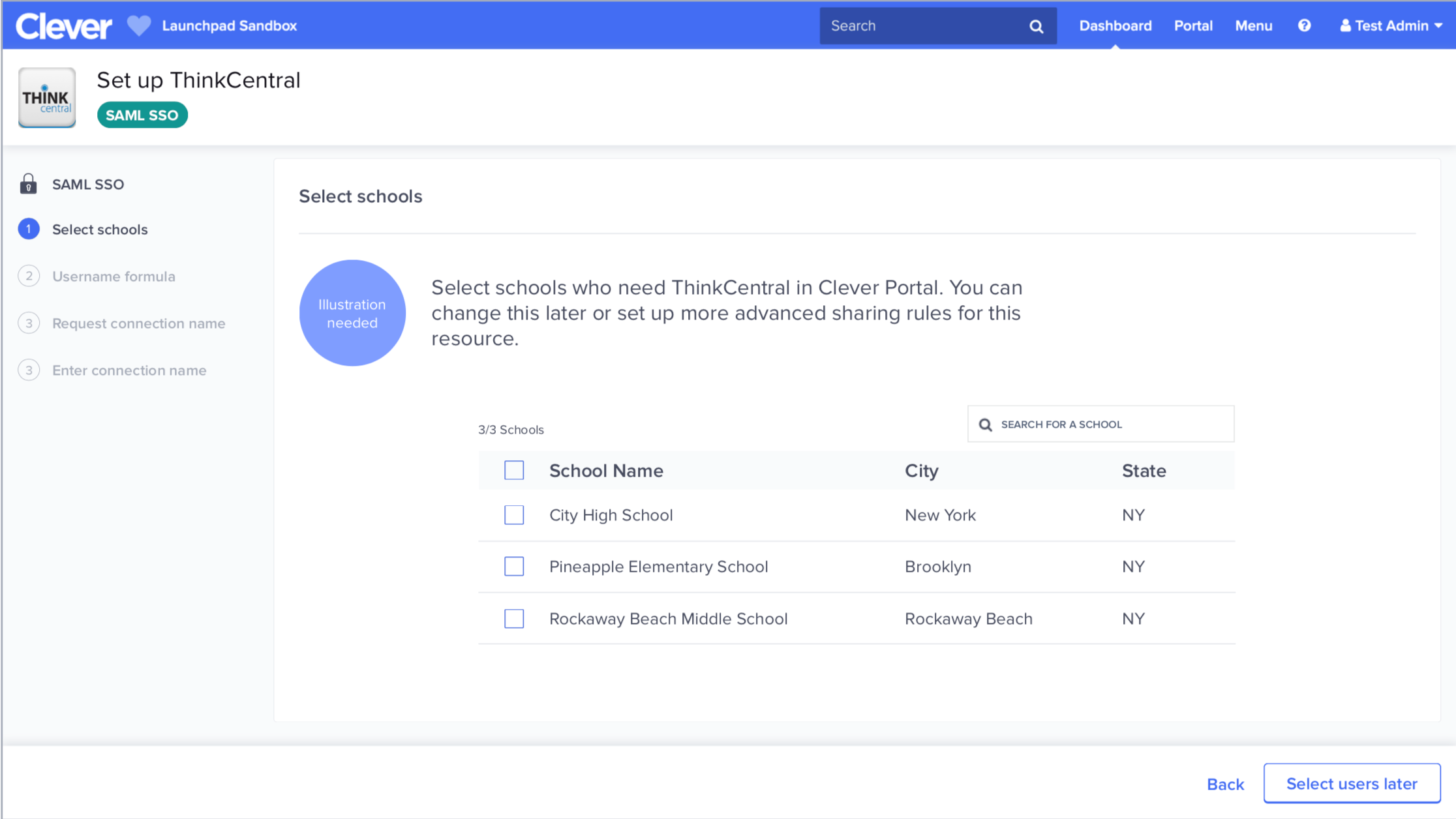Switch to the Portal tab

click(x=1192, y=25)
